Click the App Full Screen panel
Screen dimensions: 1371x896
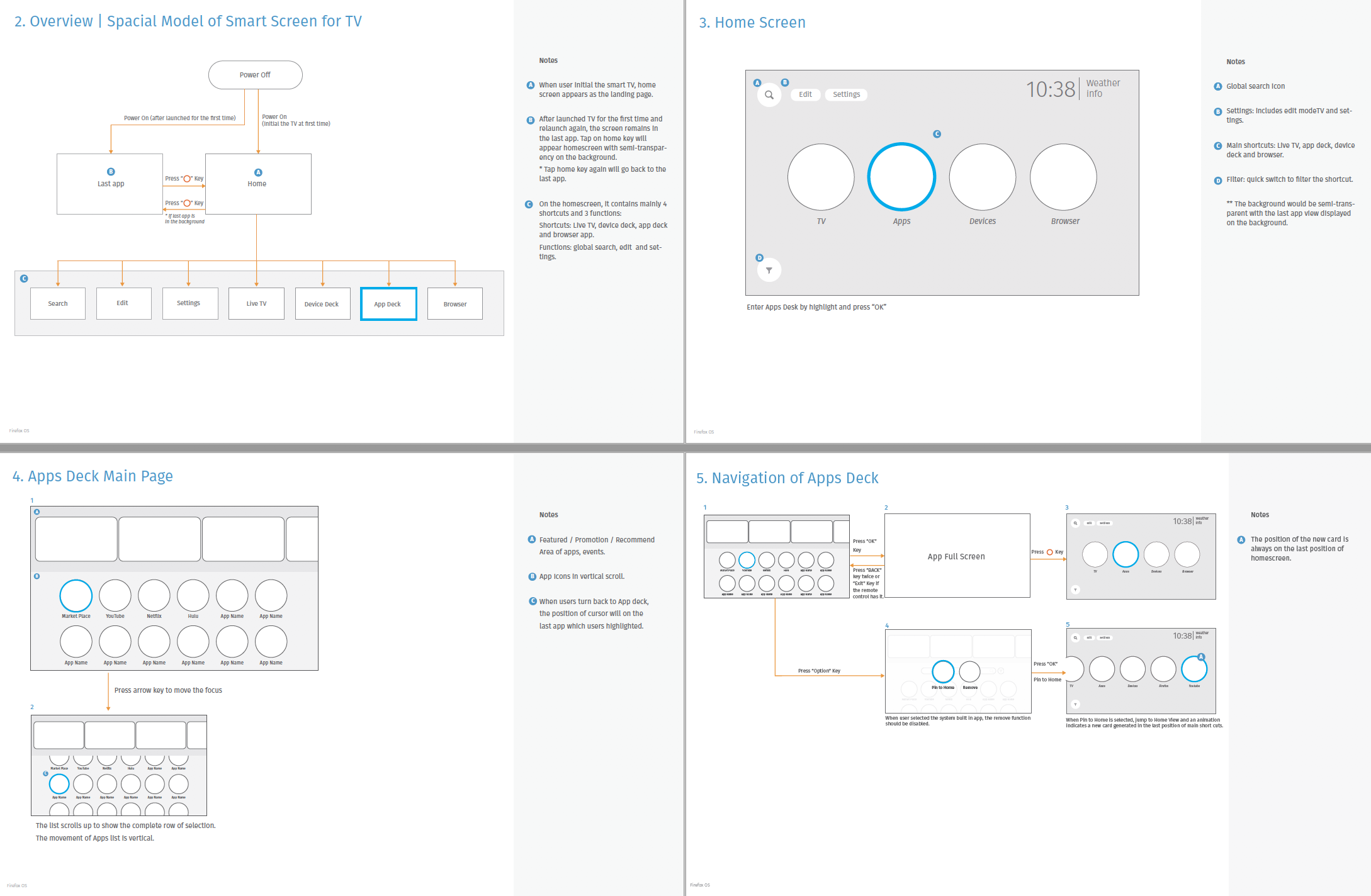[x=957, y=556]
